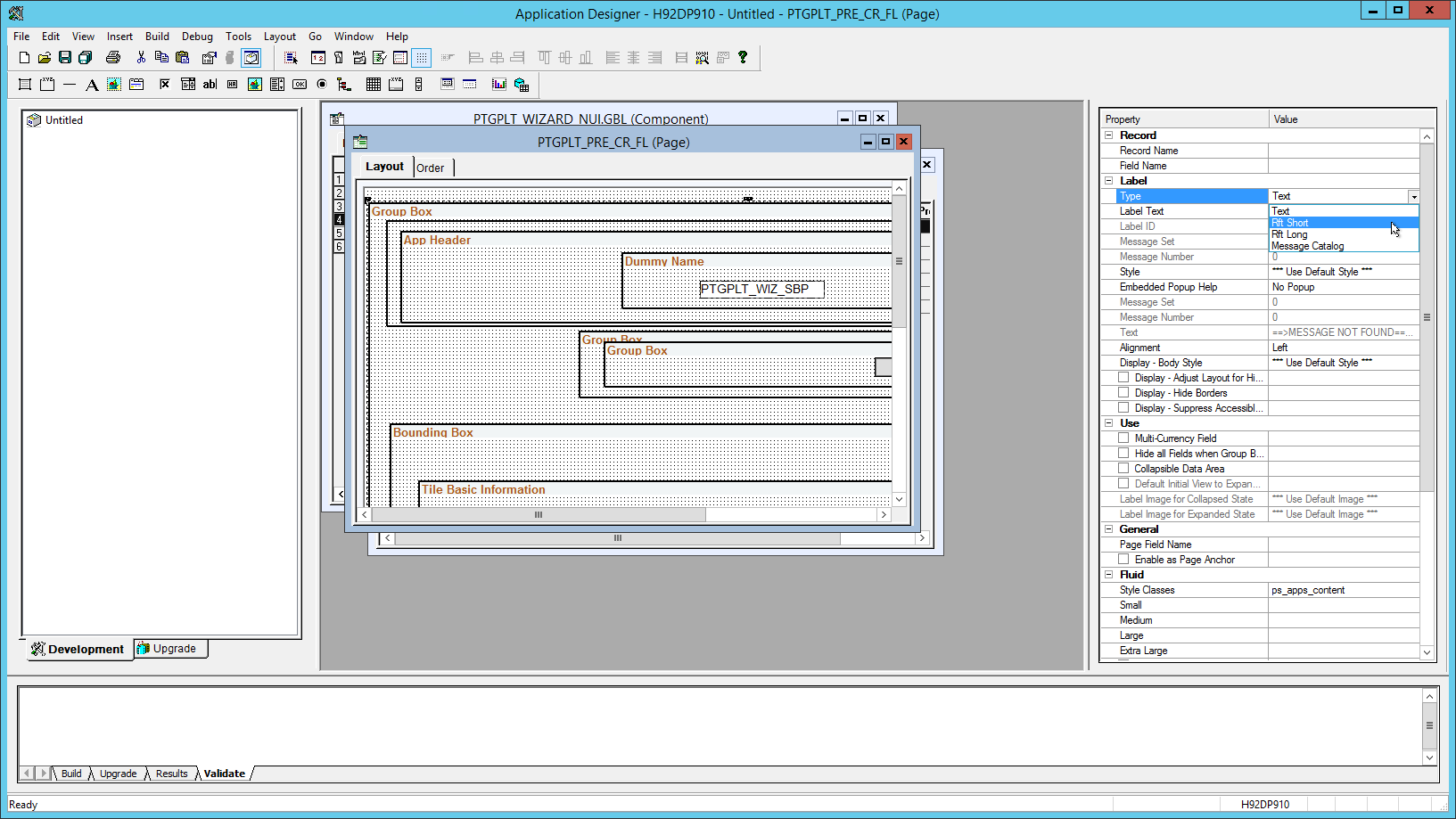Create a new definition with New icon
Viewport: 1456px width, 819px height.
(x=24, y=58)
